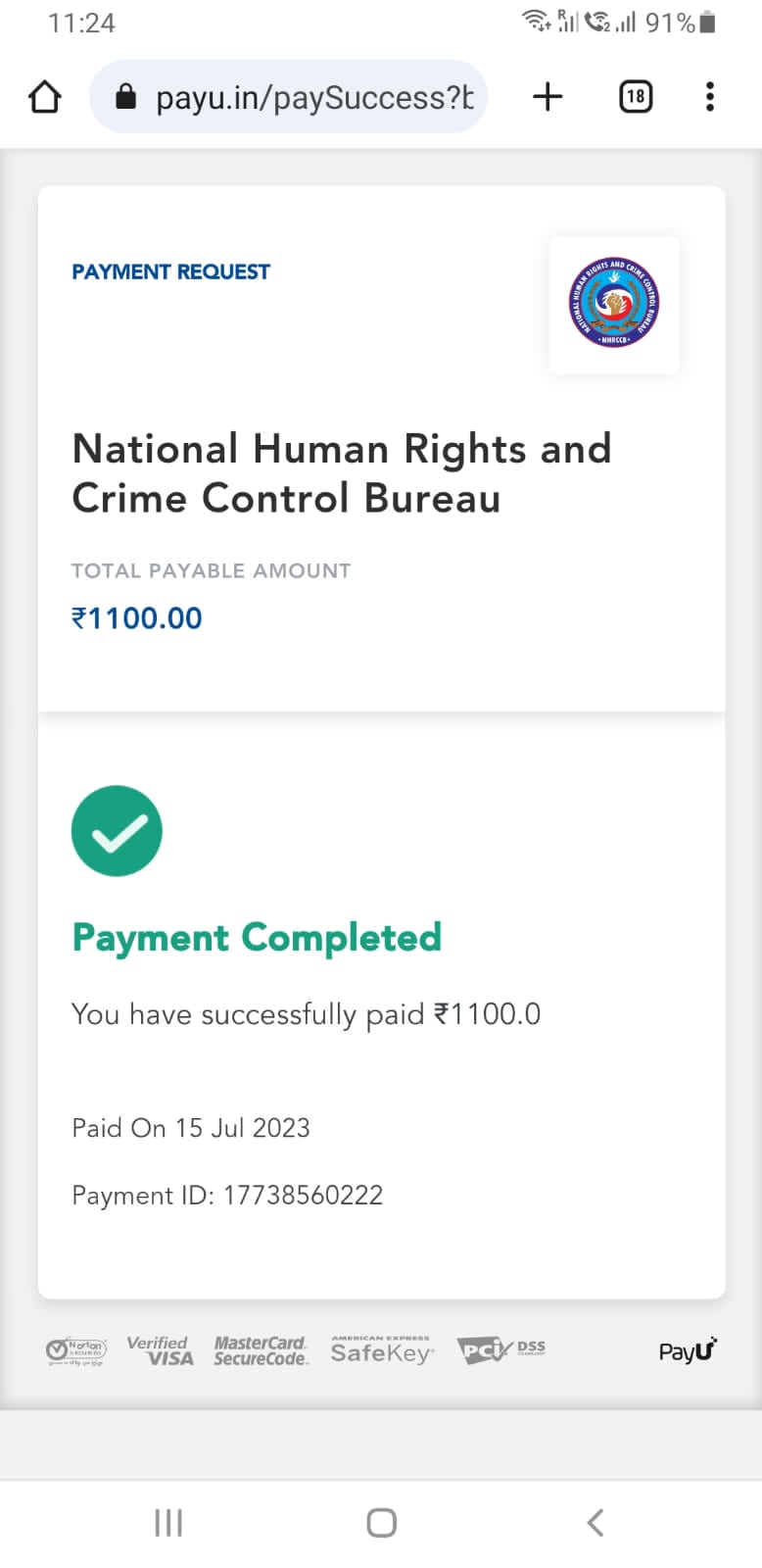Tap the PCI DSS compliance badge
762x1568 pixels.
pyautogui.click(x=500, y=1350)
